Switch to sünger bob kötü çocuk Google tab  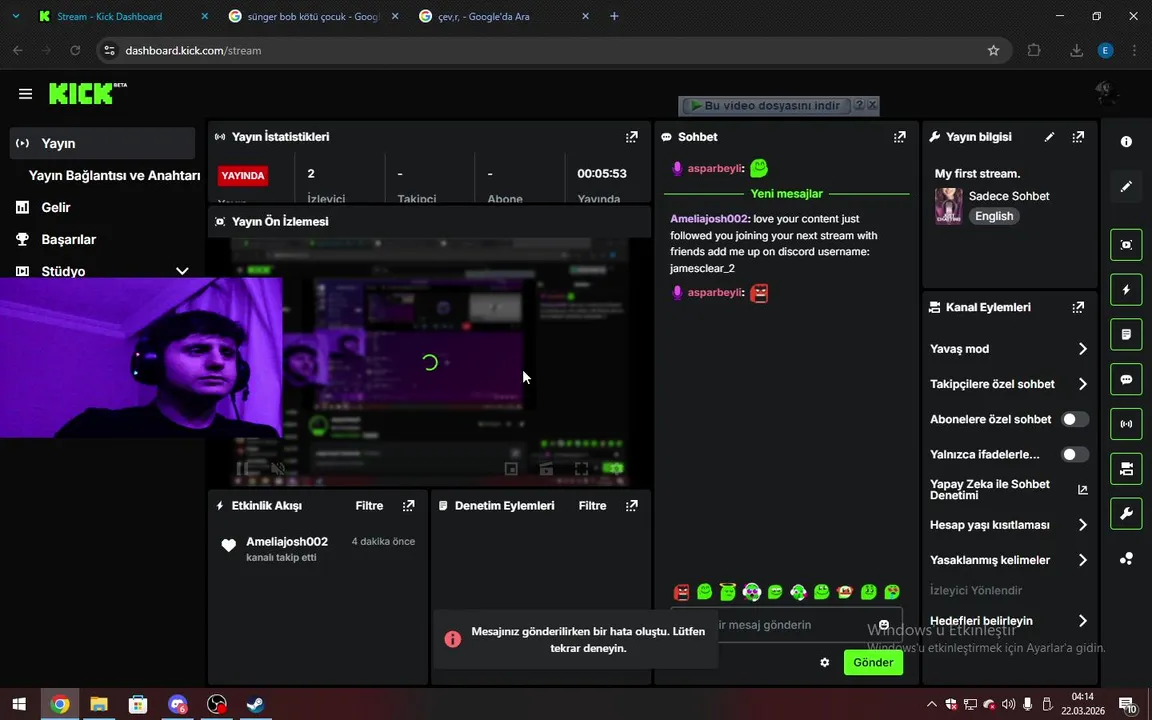click(x=314, y=16)
